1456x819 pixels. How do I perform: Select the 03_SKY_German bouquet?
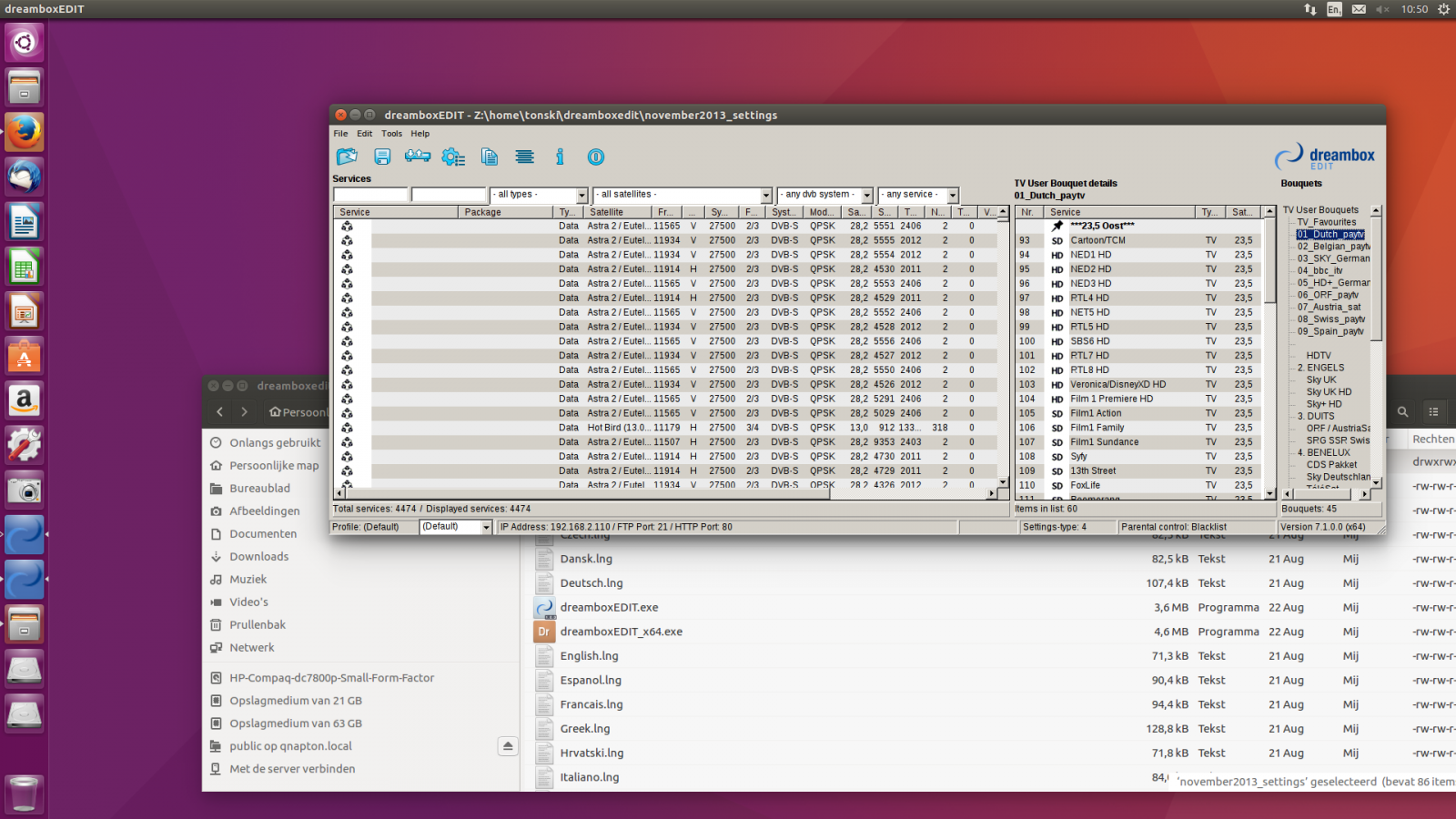pos(1333,258)
